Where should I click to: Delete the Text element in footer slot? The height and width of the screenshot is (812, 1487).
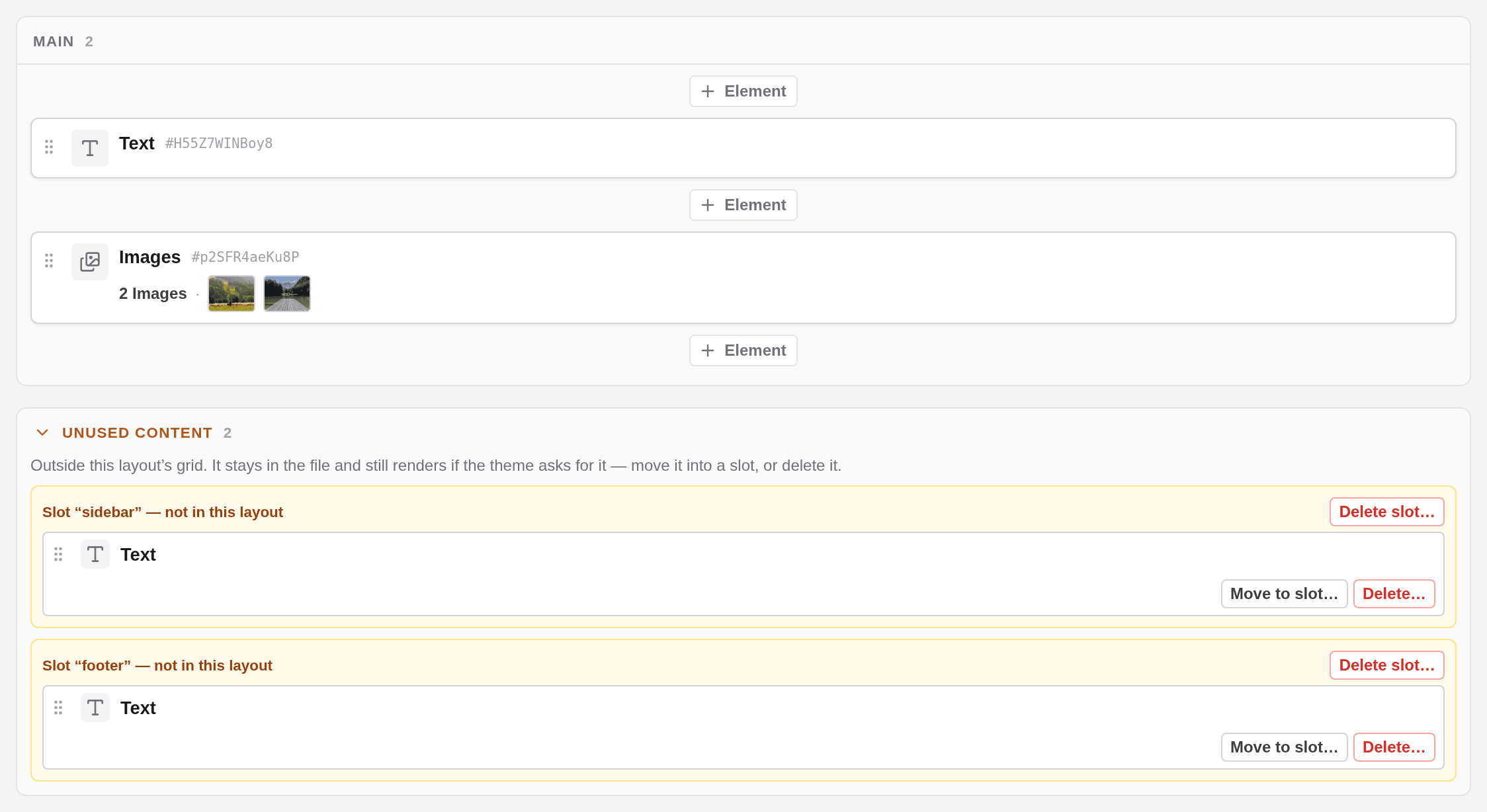(1394, 747)
